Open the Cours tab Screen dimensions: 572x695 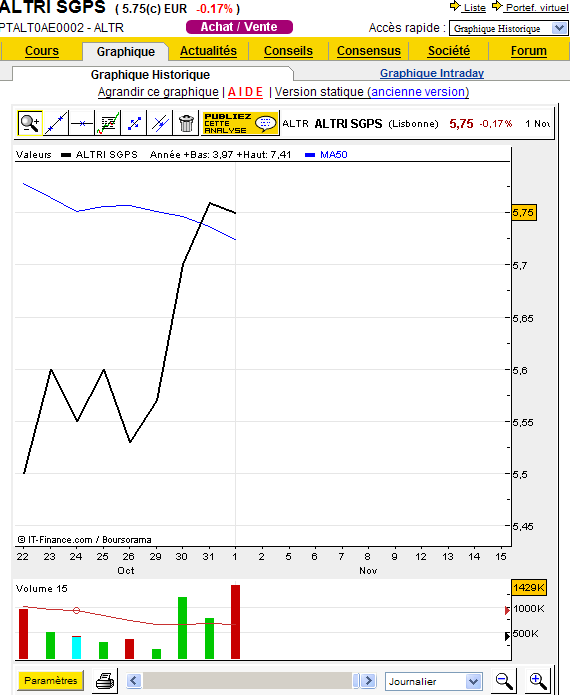click(x=42, y=51)
